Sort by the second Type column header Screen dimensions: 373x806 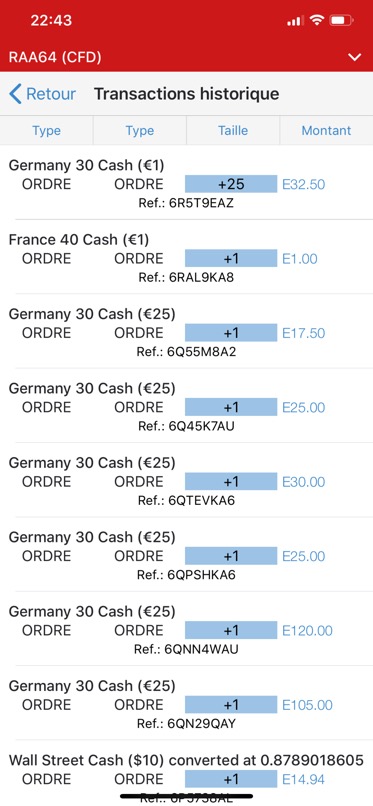[140, 131]
